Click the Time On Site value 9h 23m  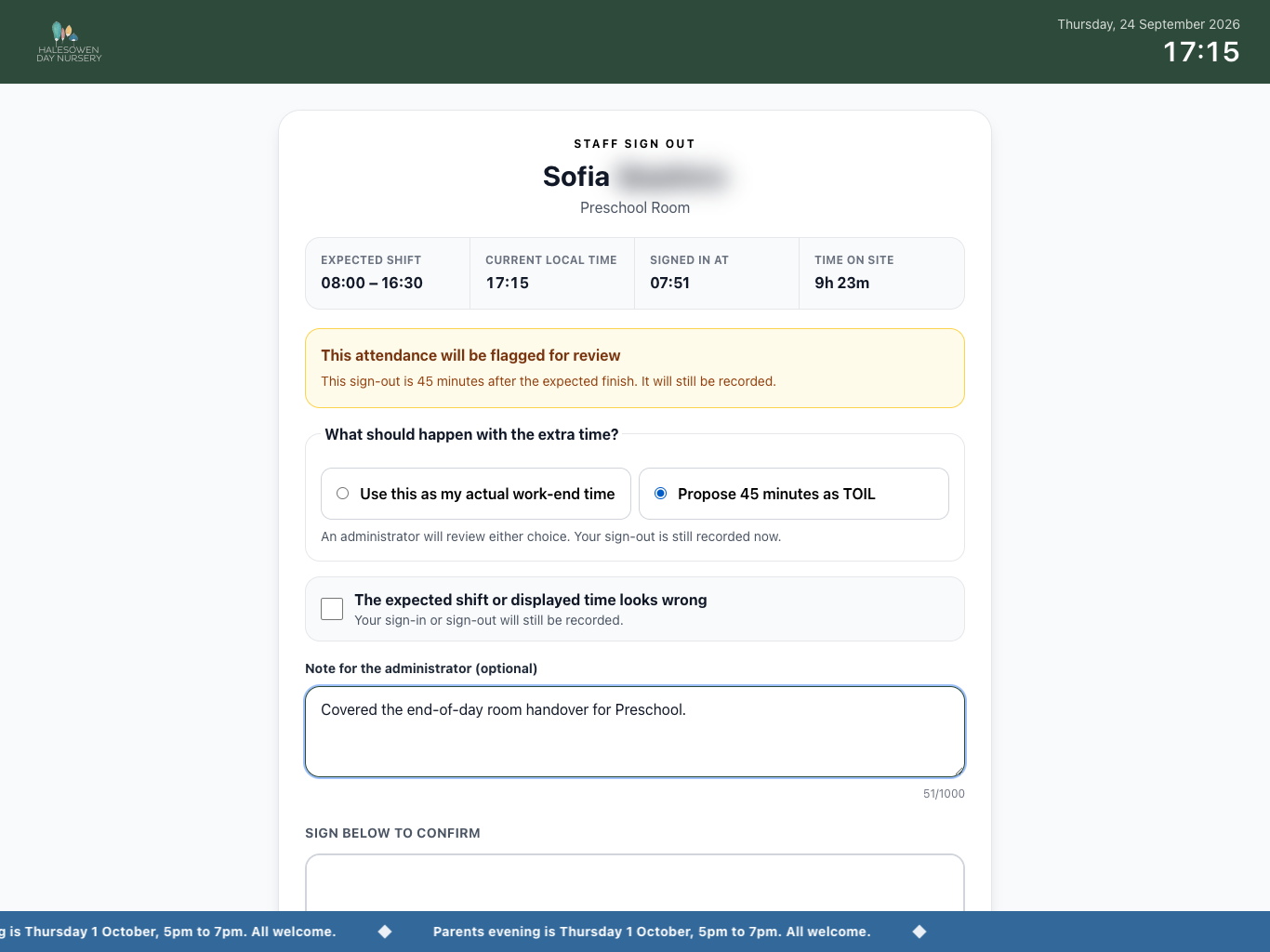842,283
